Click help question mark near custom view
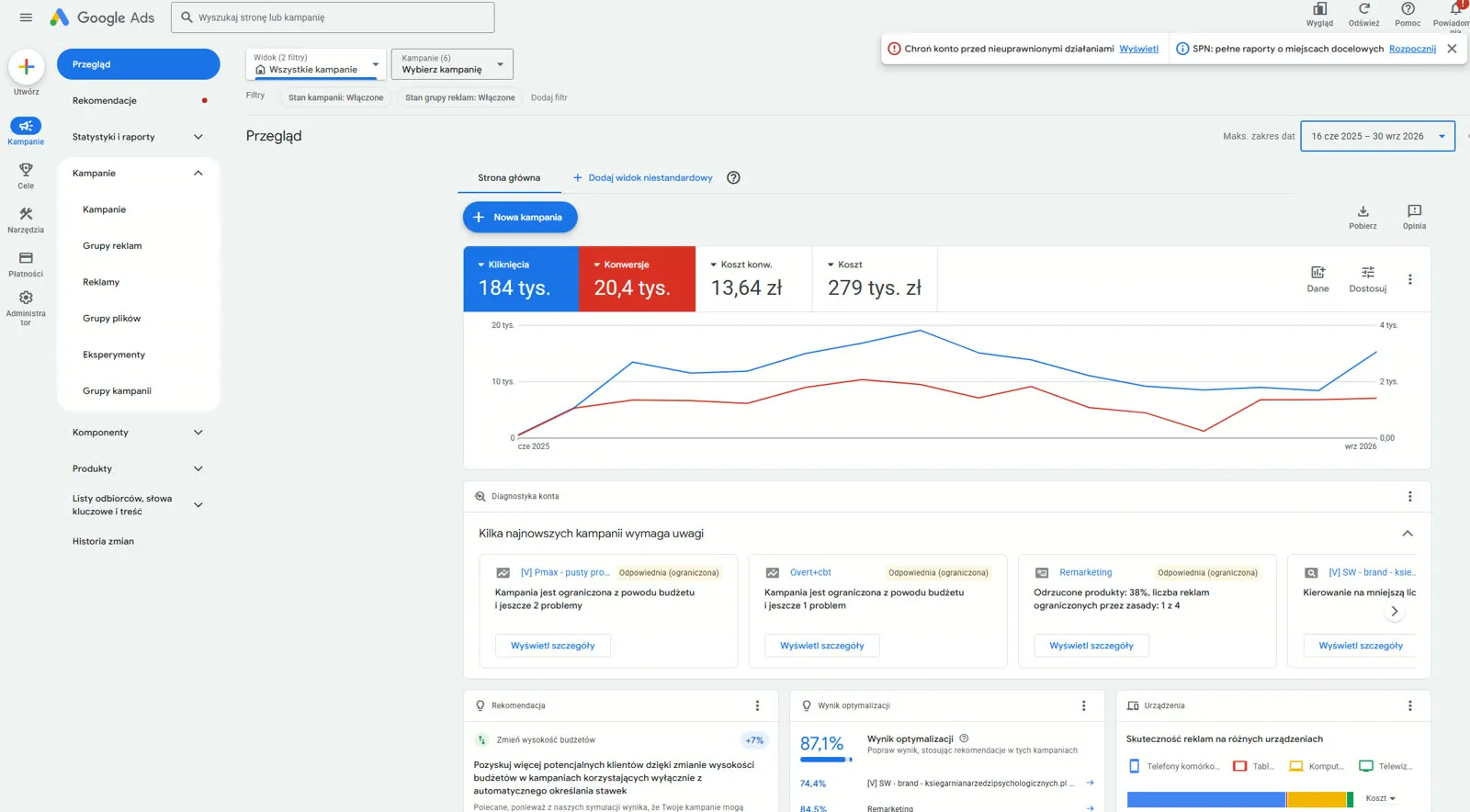This screenshot has height=812, width=1470. 733,178
